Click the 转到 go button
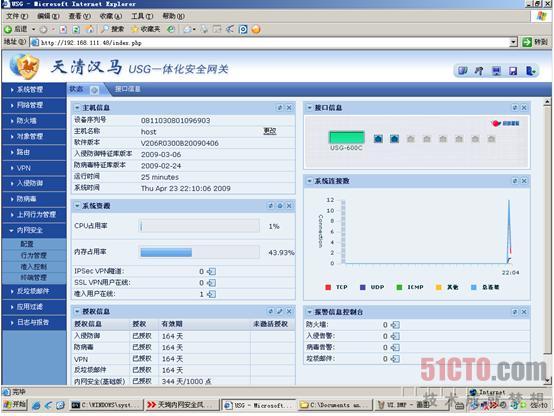Screen dimensions: 554x416 pyautogui.click(x=535, y=42)
